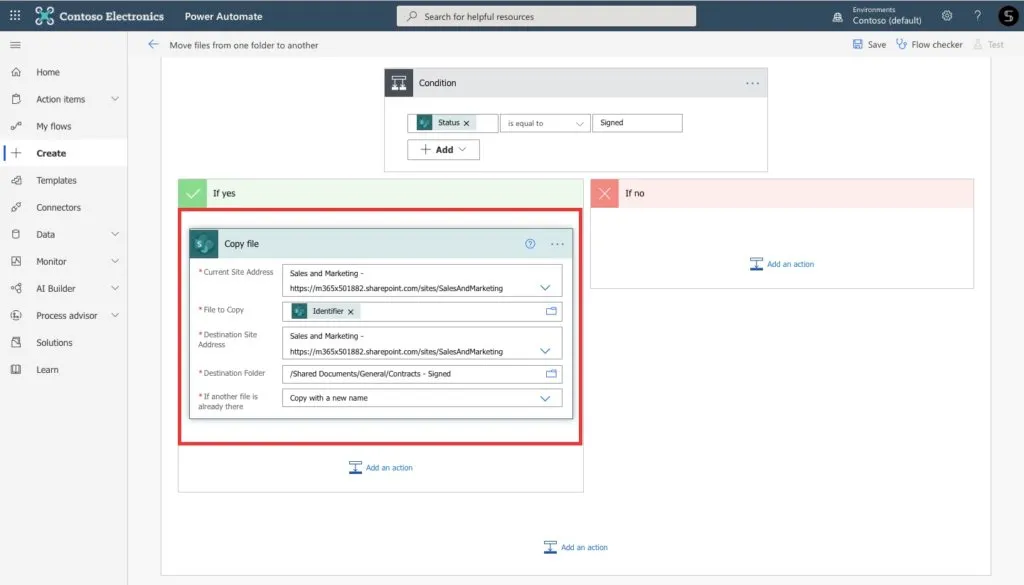Click the Process advisor icon

[x=16, y=315]
